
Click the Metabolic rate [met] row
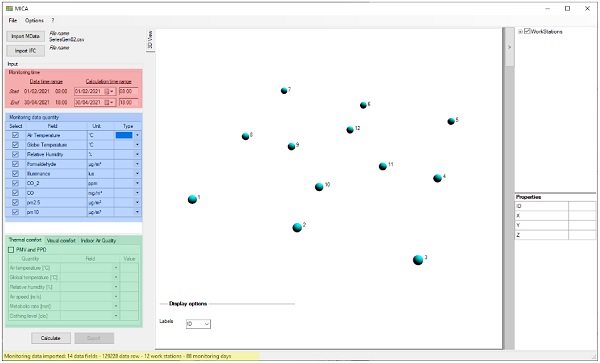coord(73,306)
